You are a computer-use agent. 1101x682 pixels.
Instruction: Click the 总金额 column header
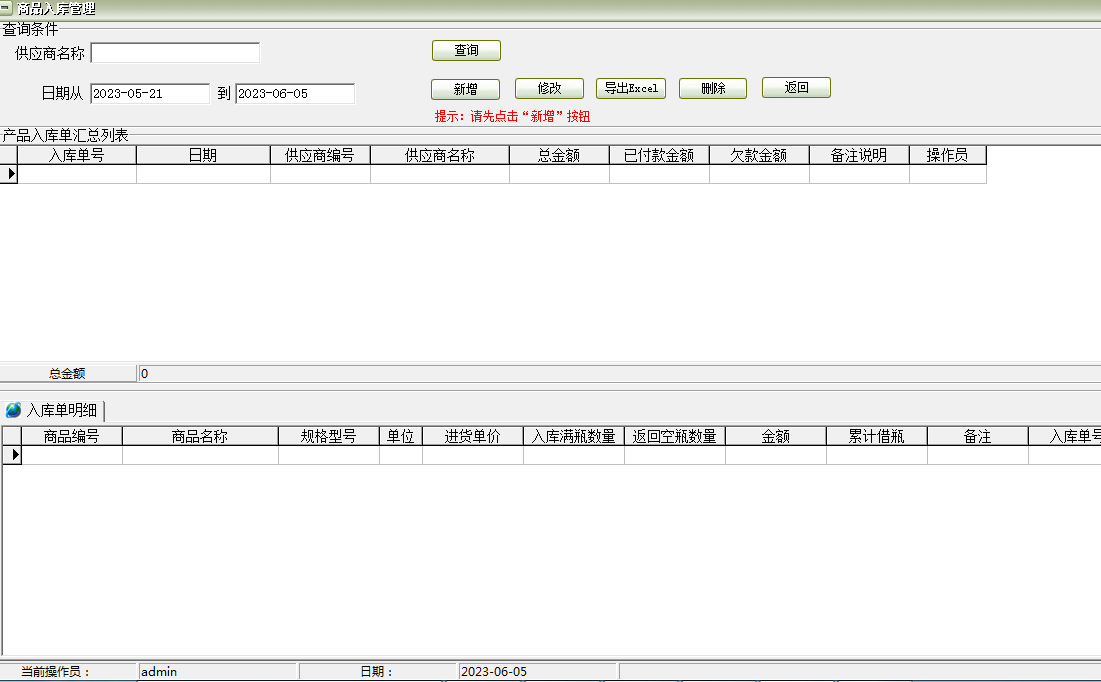click(559, 155)
